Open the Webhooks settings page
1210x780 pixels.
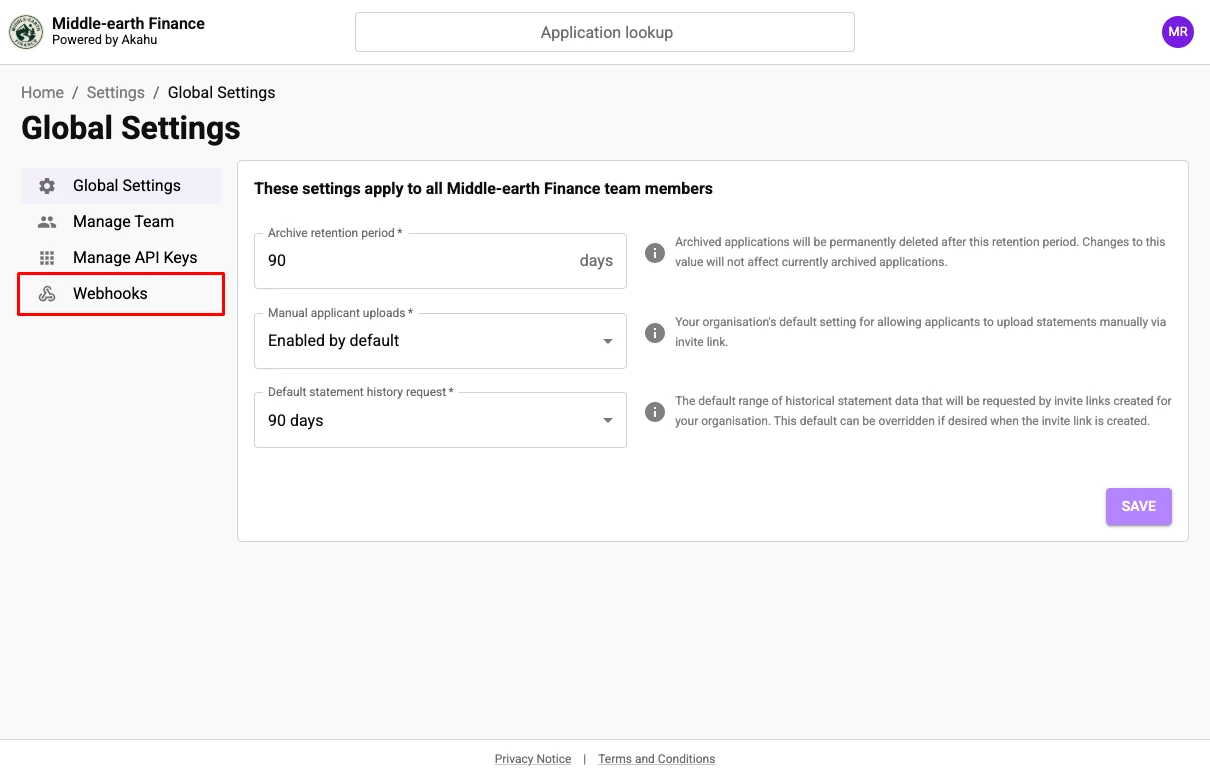click(121, 294)
